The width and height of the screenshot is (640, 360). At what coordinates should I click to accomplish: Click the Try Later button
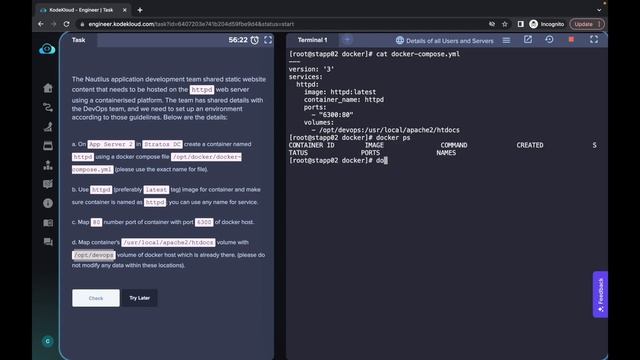(x=140, y=298)
